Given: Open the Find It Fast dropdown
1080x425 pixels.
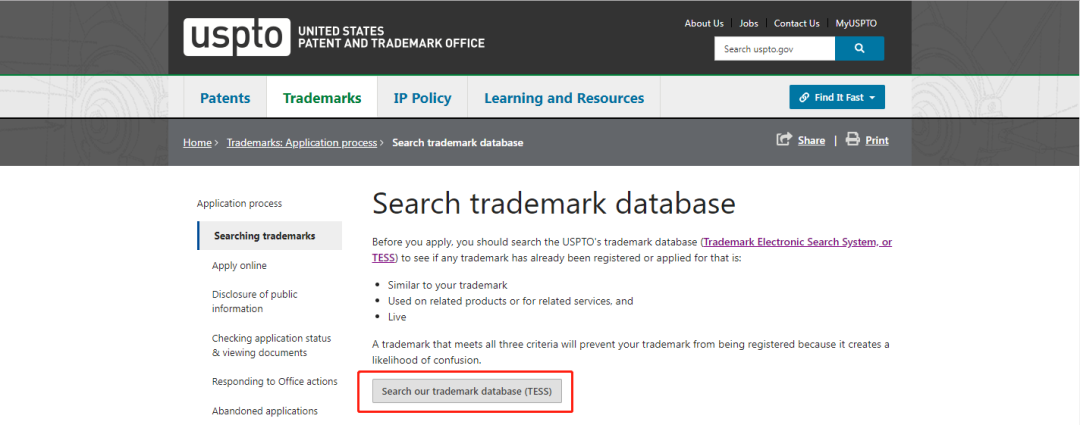Looking at the screenshot, I should tap(836, 97).
